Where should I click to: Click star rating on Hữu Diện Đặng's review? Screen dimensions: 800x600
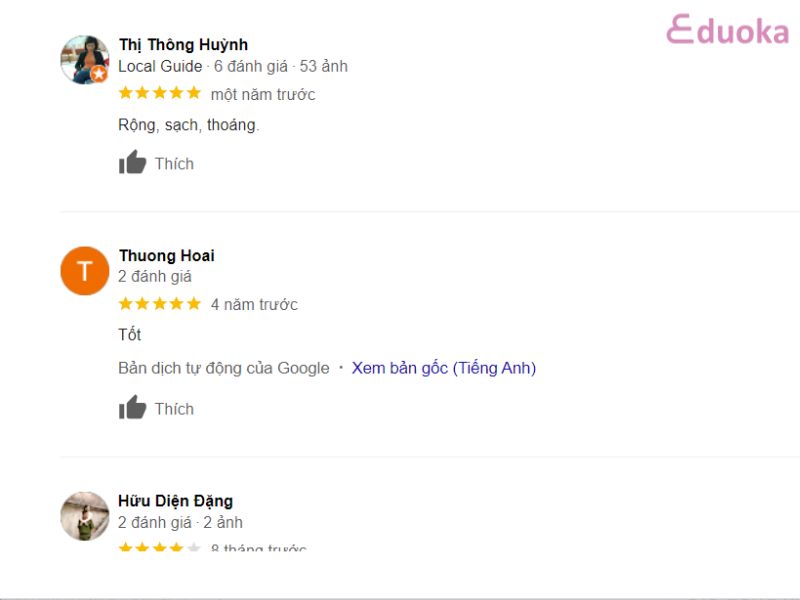pyautogui.click(x=159, y=547)
